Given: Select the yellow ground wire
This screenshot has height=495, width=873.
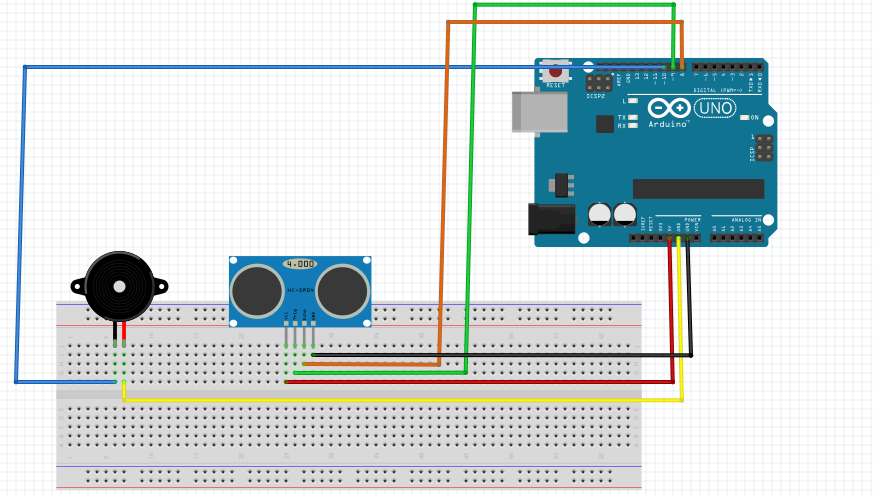Looking at the screenshot, I should 401,400.
